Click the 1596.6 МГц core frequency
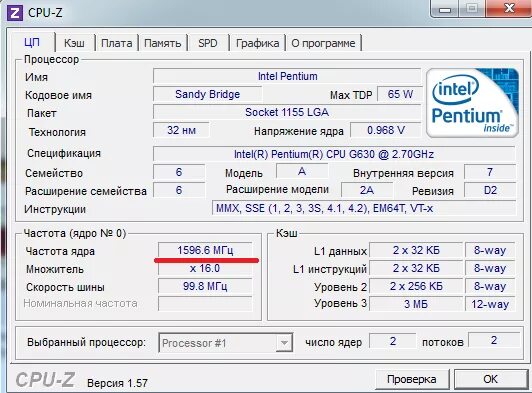The image size is (532, 393). (205, 250)
